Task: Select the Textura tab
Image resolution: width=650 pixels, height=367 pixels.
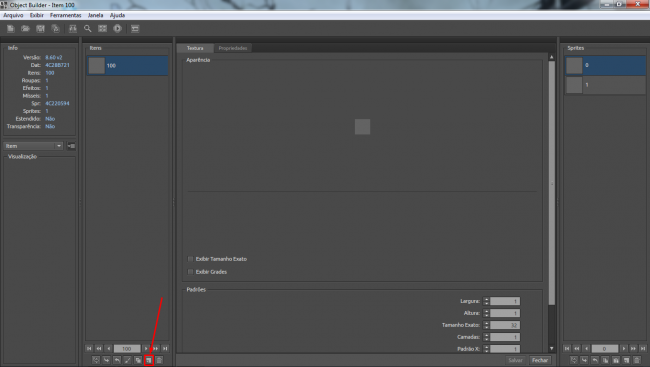Action: 195,48
